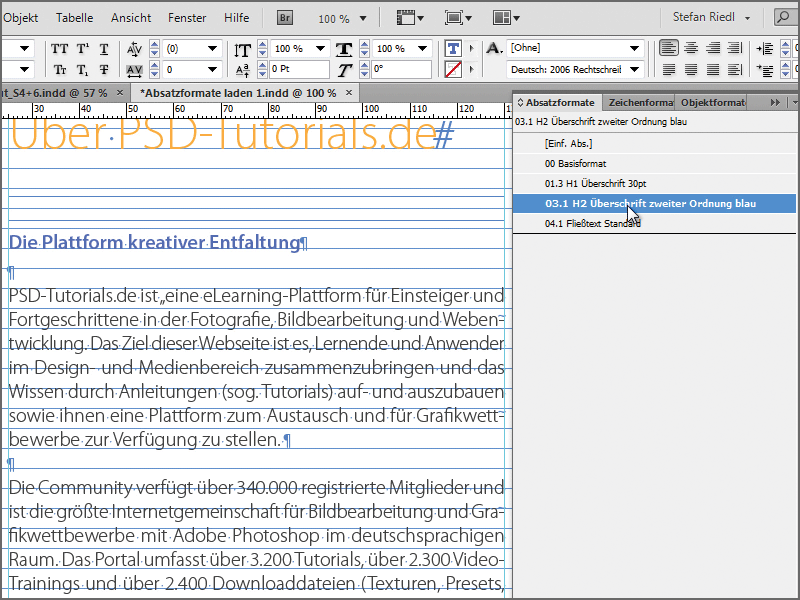Align text left

click(669, 48)
